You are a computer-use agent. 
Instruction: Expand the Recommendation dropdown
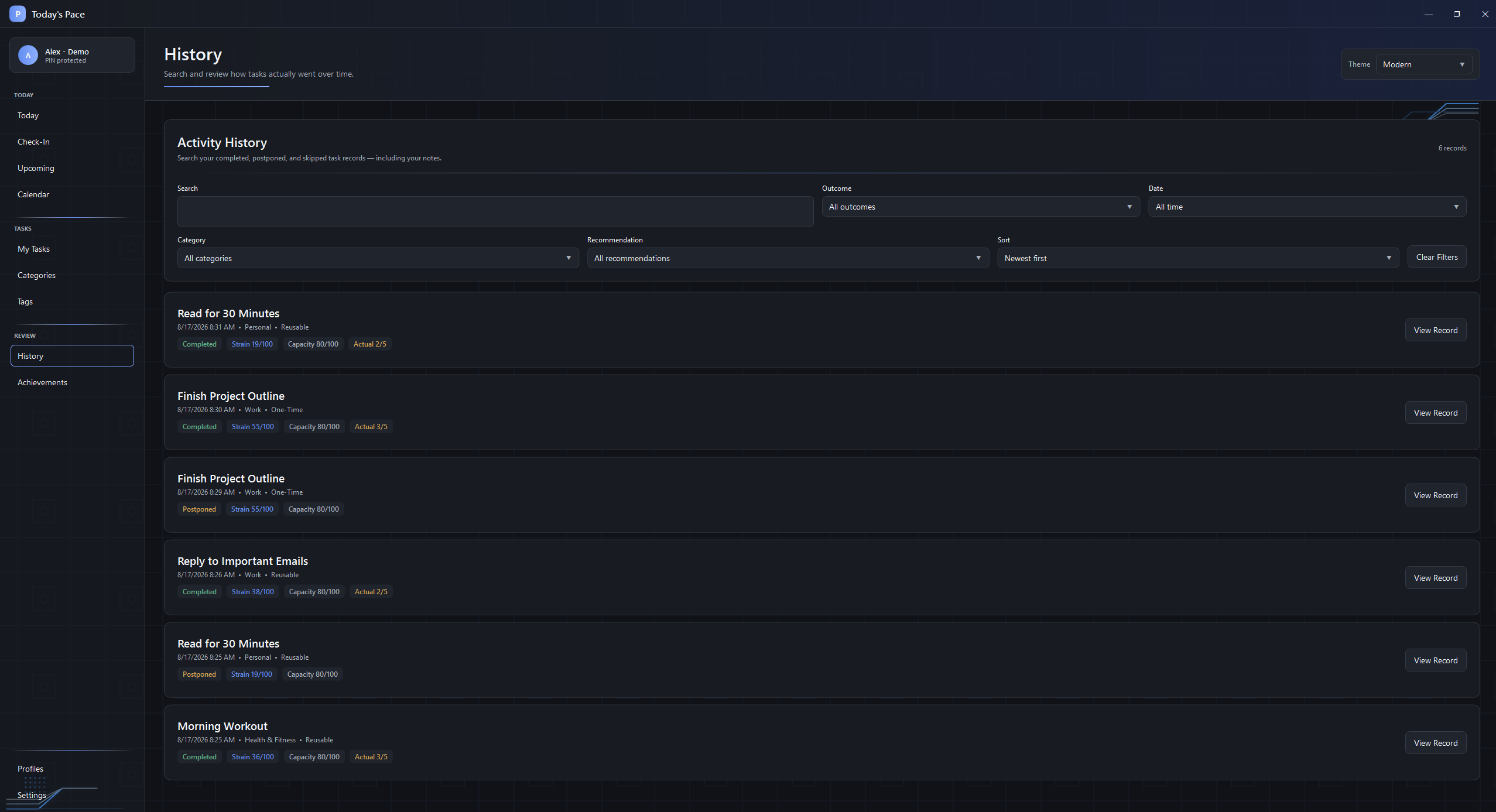click(788, 258)
